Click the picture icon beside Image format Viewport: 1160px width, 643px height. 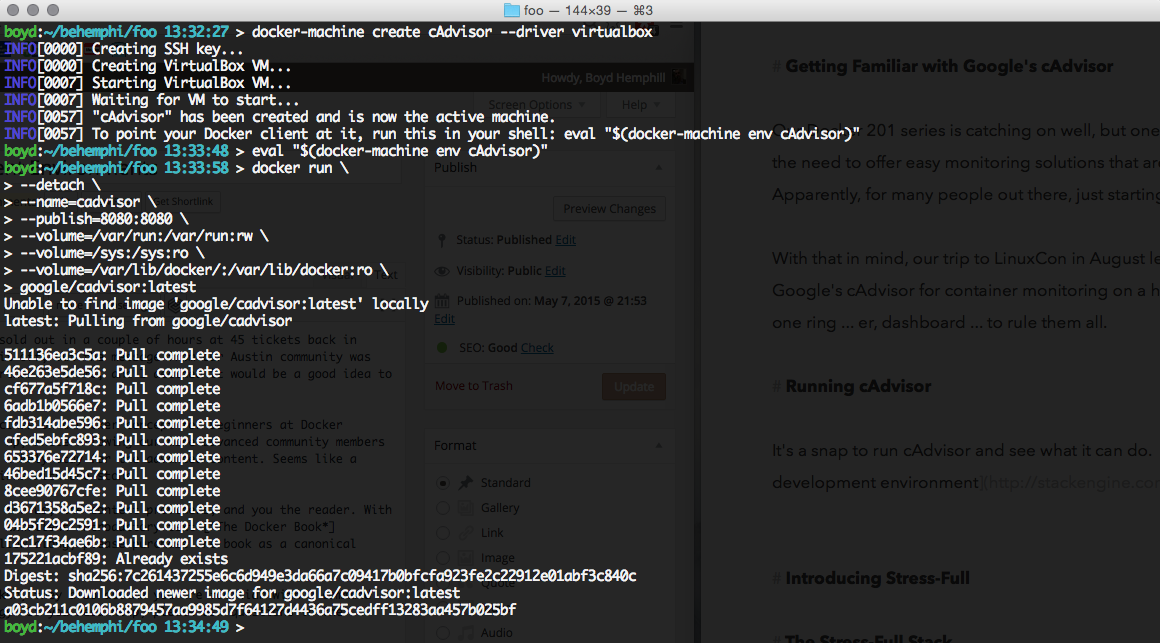click(x=465, y=558)
